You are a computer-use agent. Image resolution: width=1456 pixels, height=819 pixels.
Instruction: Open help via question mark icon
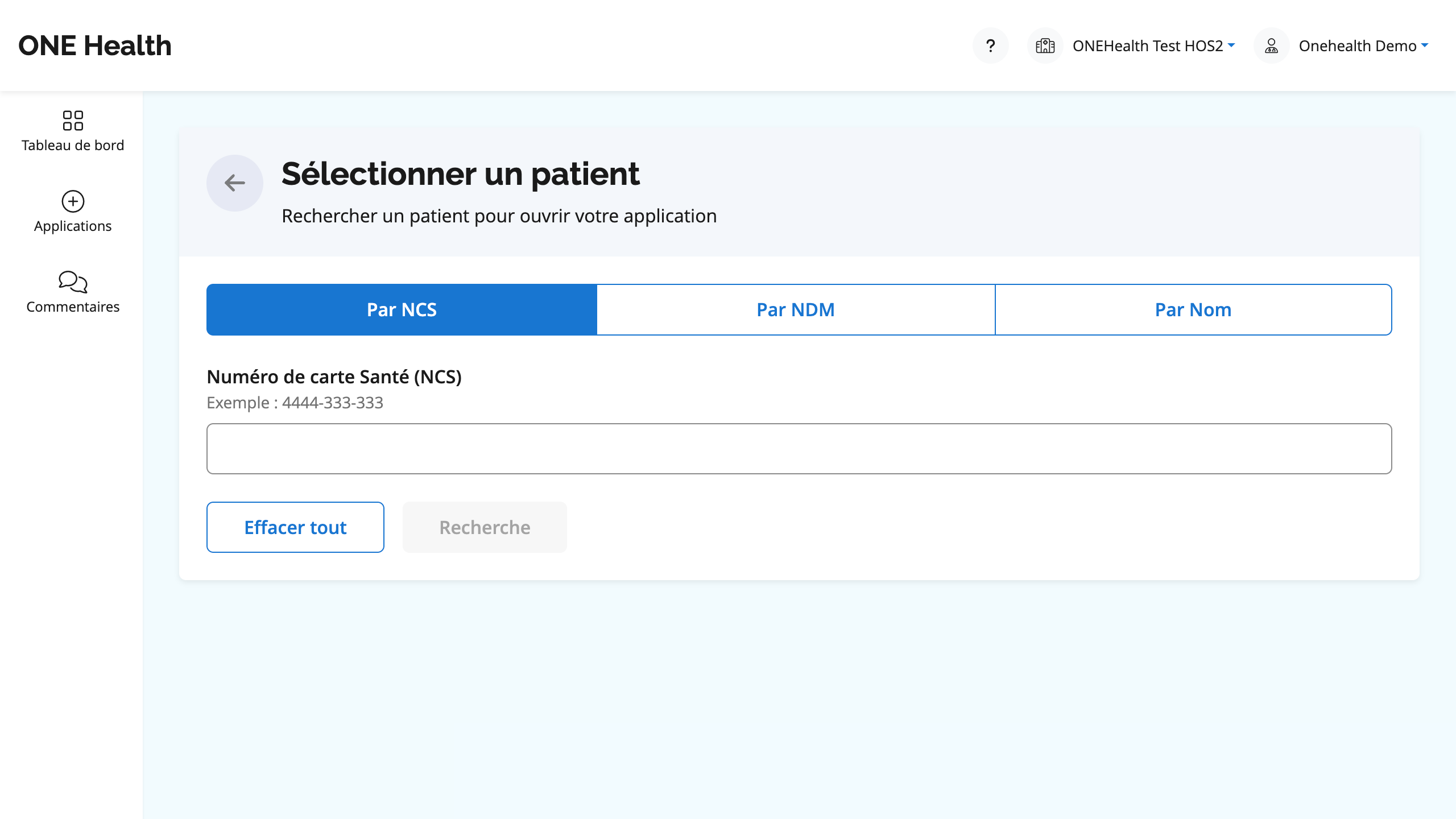tap(990, 45)
